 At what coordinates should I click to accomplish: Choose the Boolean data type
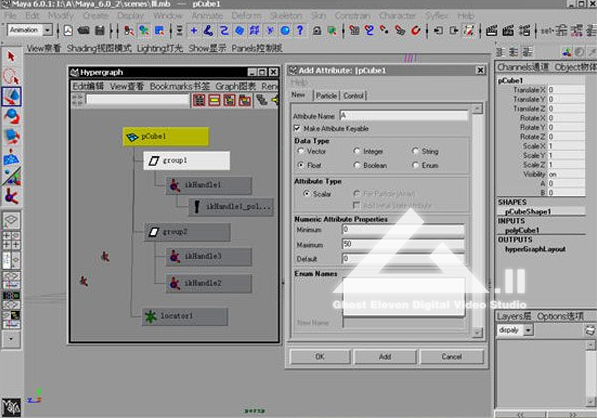tap(357, 165)
